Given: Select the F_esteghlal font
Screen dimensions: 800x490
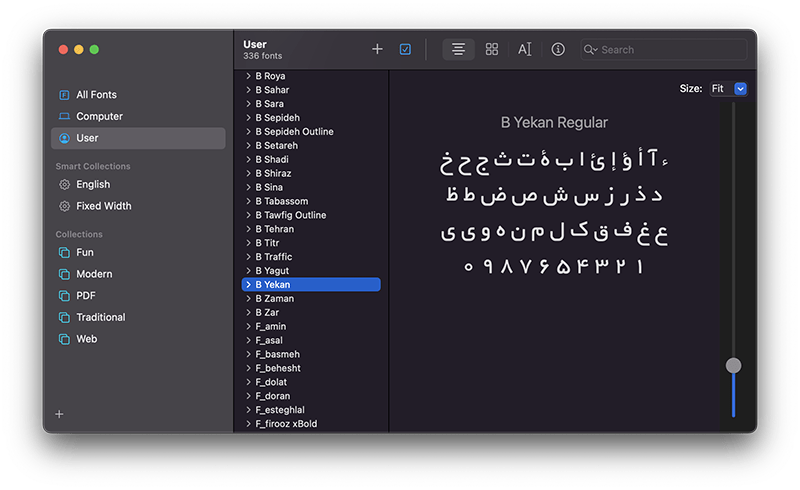Looking at the screenshot, I should (280, 410).
